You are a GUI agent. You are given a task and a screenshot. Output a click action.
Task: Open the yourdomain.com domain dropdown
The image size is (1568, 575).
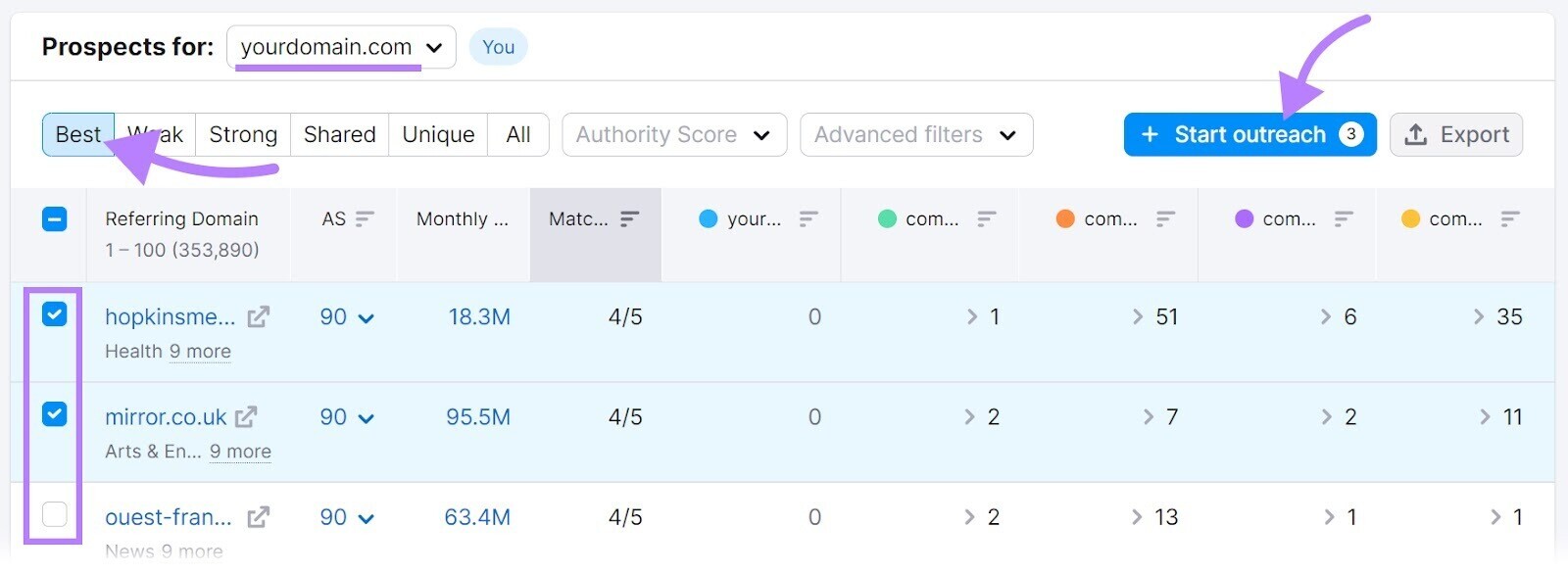coord(341,47)
